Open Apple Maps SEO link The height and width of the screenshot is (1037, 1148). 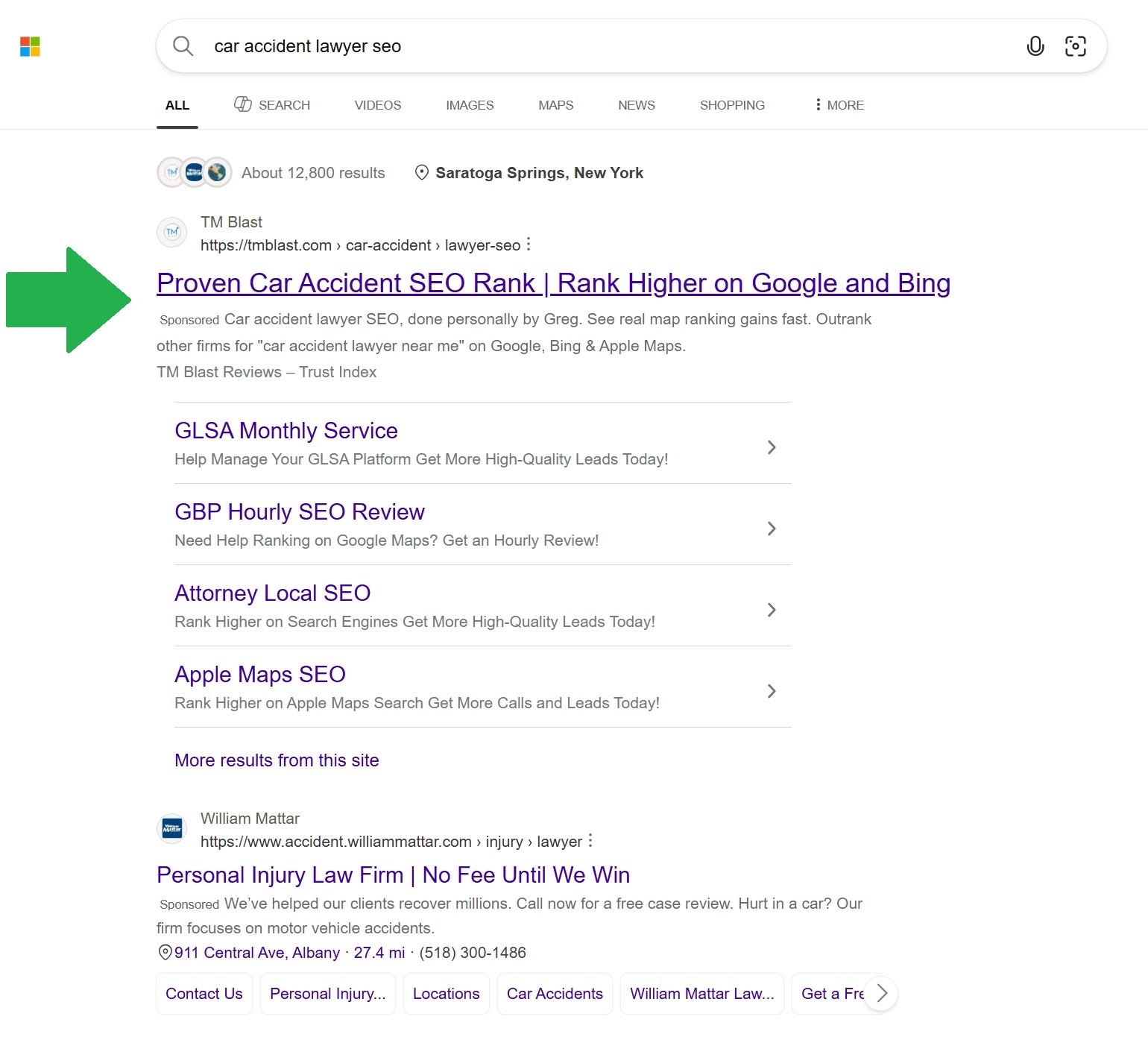click(260, 675)
